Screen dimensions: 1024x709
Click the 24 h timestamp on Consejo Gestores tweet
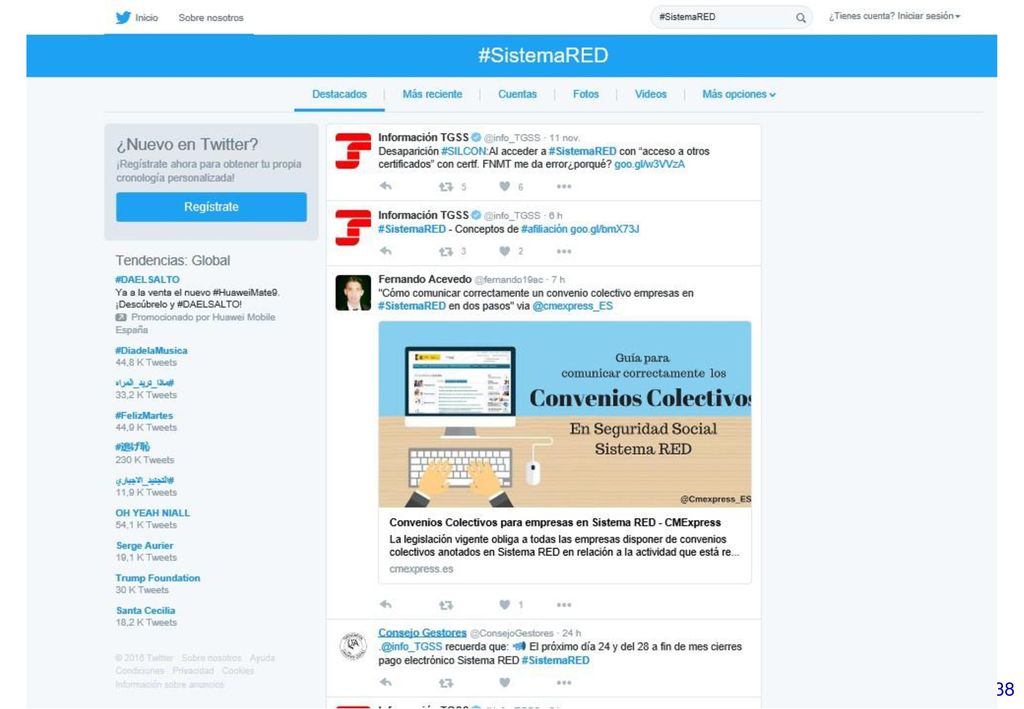click(x=571, y=633)
